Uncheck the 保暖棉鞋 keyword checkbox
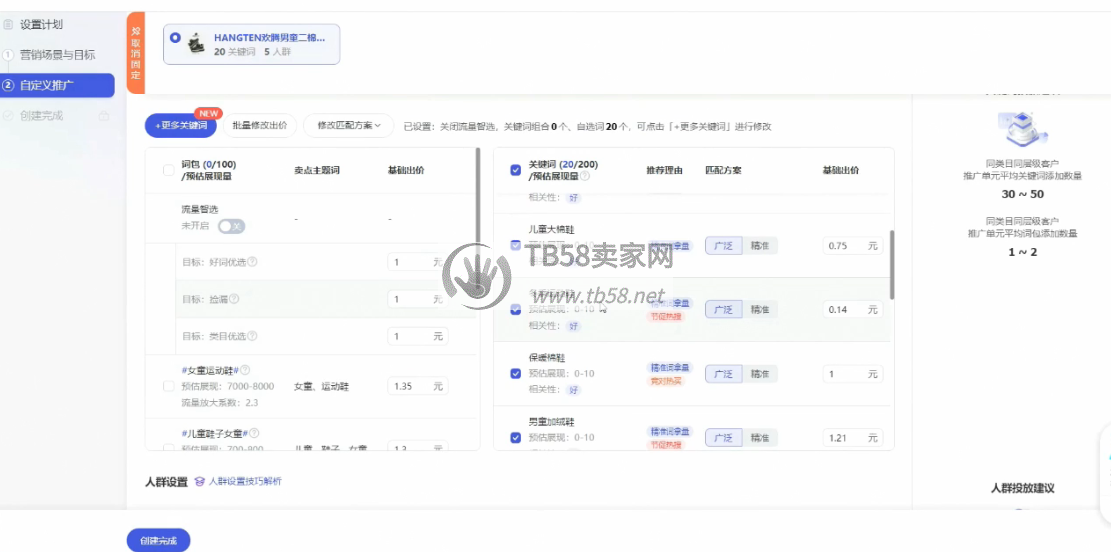 pos(515,374)
